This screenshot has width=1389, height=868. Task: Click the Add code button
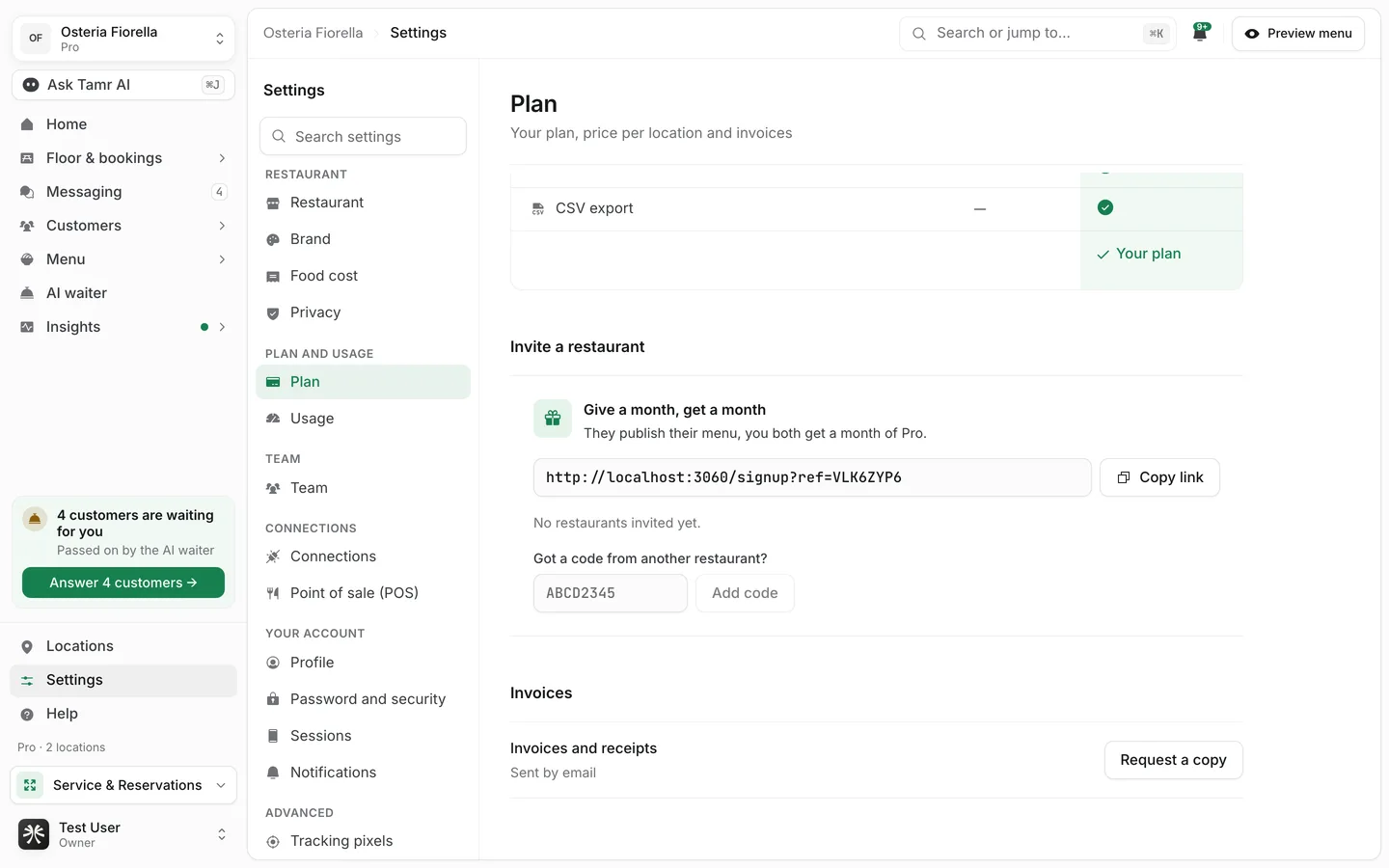click(x=745, y=593)
